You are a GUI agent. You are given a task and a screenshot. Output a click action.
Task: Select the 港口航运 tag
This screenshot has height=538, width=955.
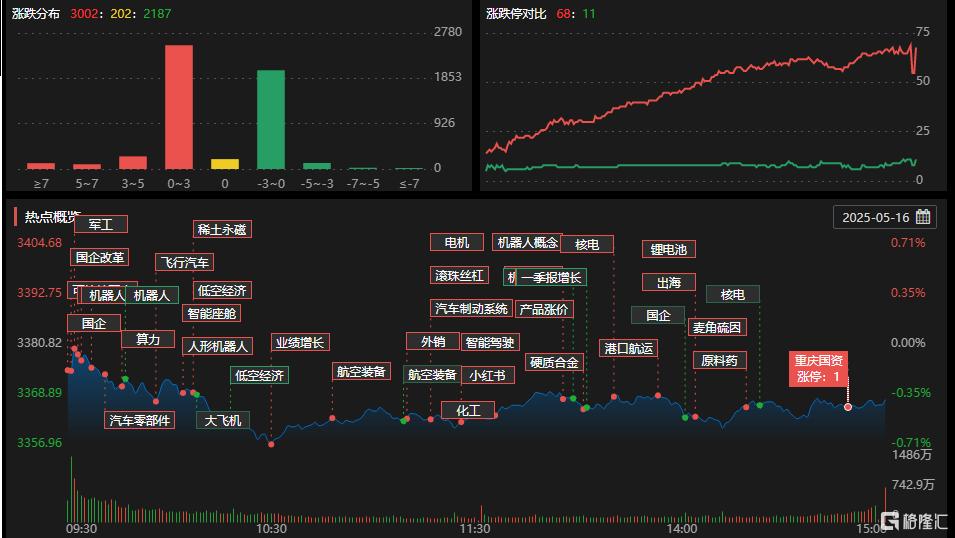pos(629,348)
